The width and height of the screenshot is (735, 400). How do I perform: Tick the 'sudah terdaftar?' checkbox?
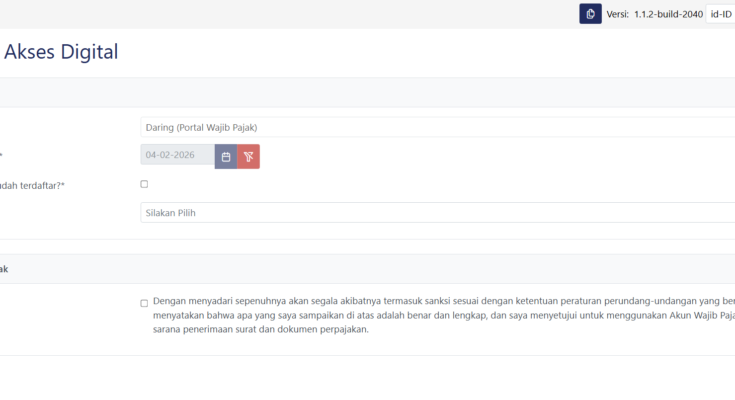click(144, 184)
